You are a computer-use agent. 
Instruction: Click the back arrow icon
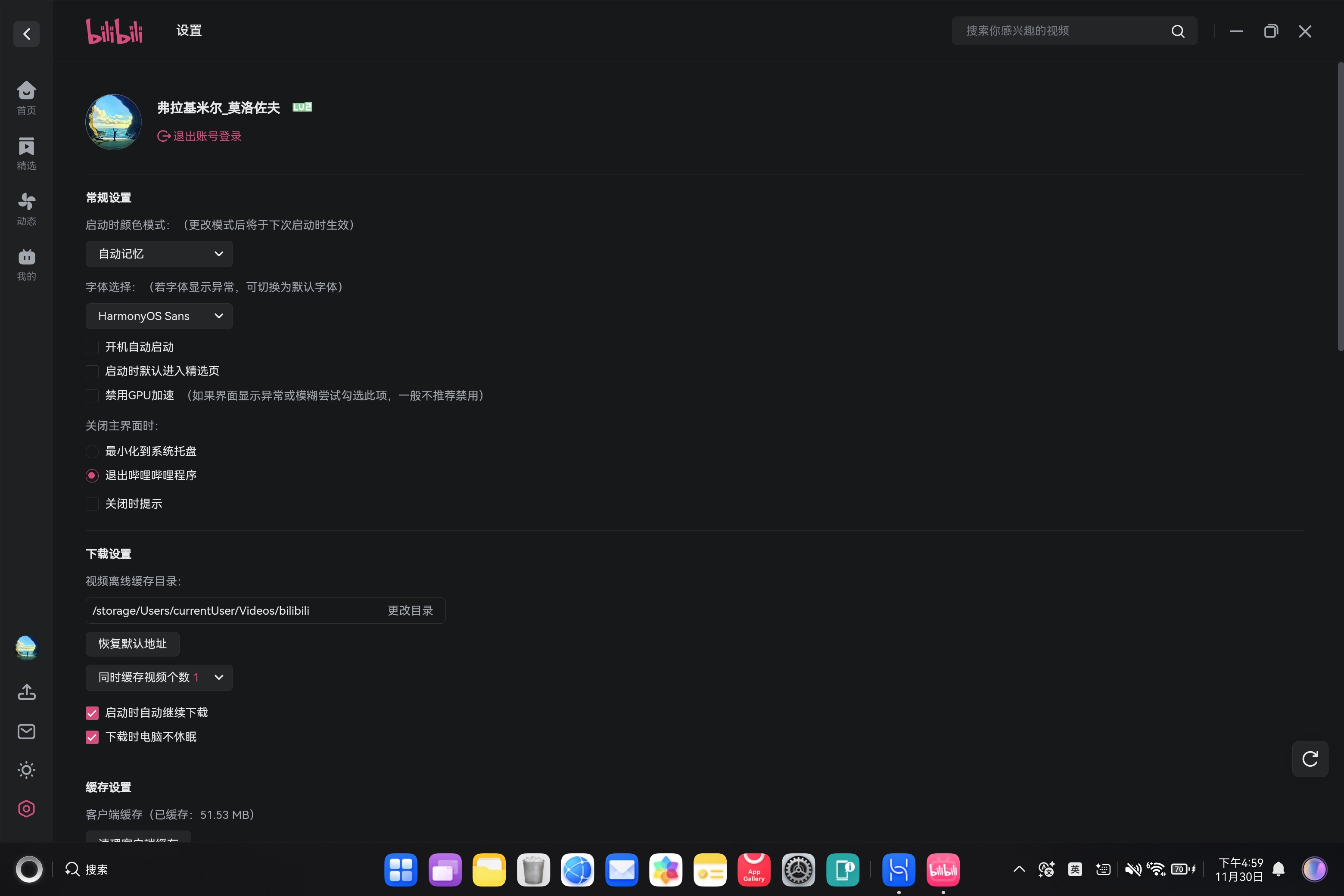pos(26,34)
